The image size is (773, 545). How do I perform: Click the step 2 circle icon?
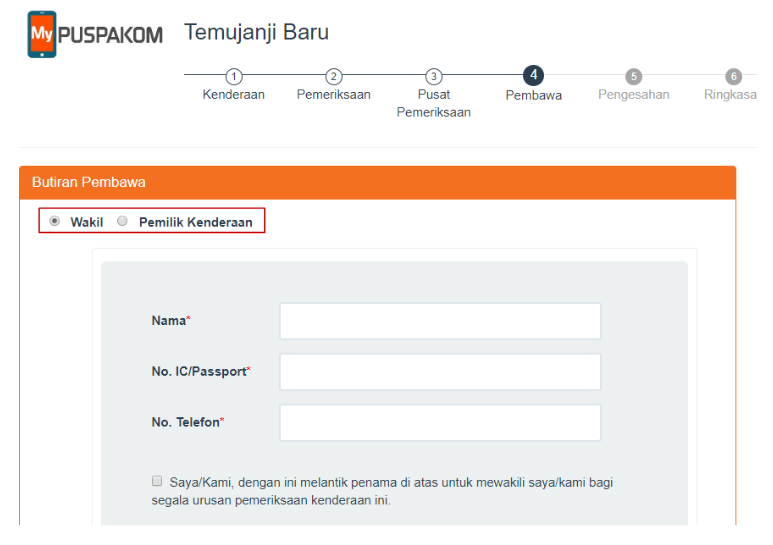point(334,76)
